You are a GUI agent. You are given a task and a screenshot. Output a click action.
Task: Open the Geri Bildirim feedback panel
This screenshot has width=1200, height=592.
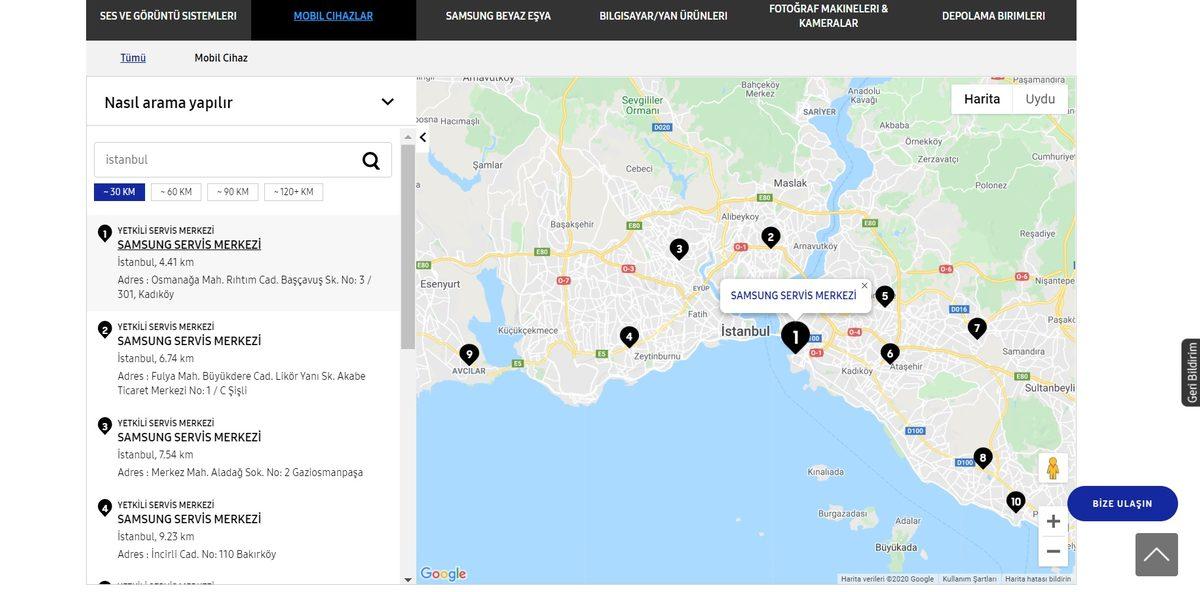point(1189,372)
